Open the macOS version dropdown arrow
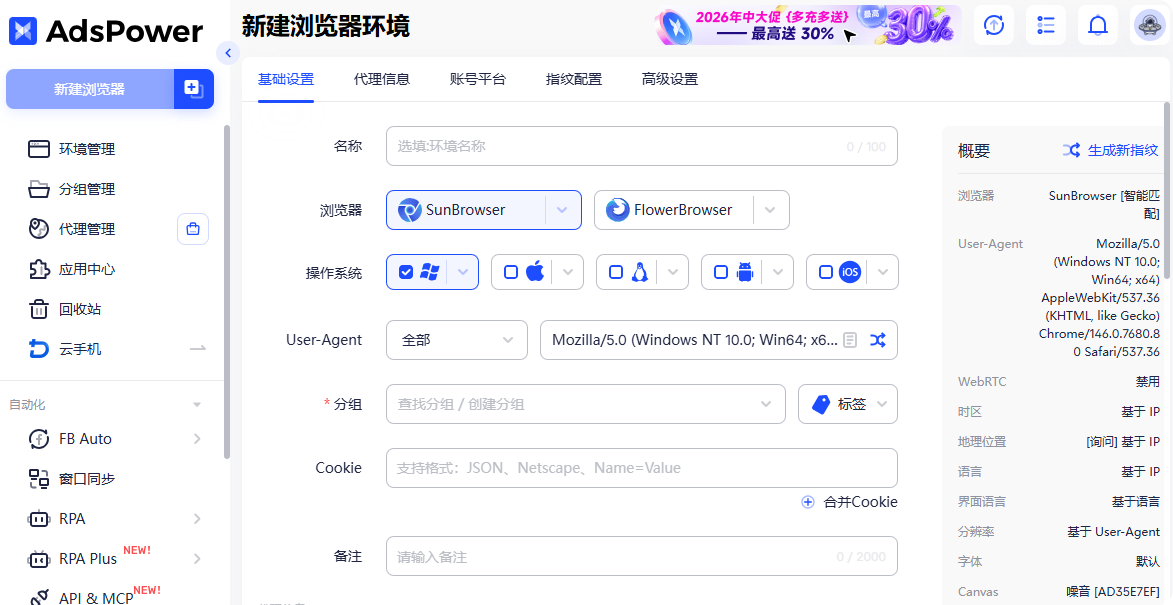The width and height of the screenshot is (1173, 605). click(x=568, y=272)
